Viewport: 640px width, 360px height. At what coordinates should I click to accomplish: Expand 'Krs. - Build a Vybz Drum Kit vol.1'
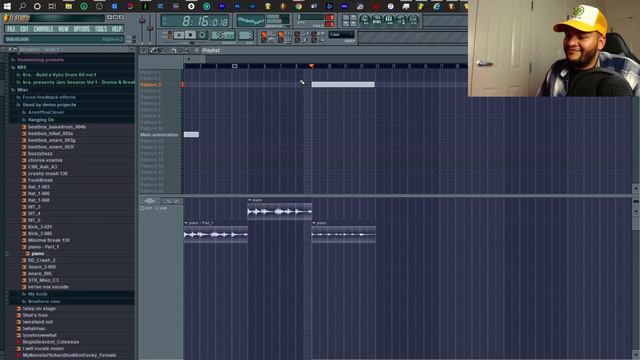coord(59,75)
